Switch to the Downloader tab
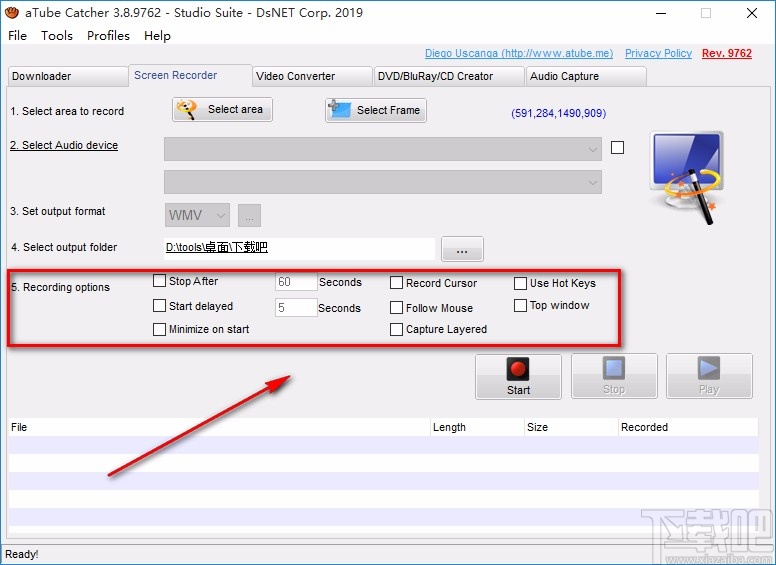 coord(68,76)
